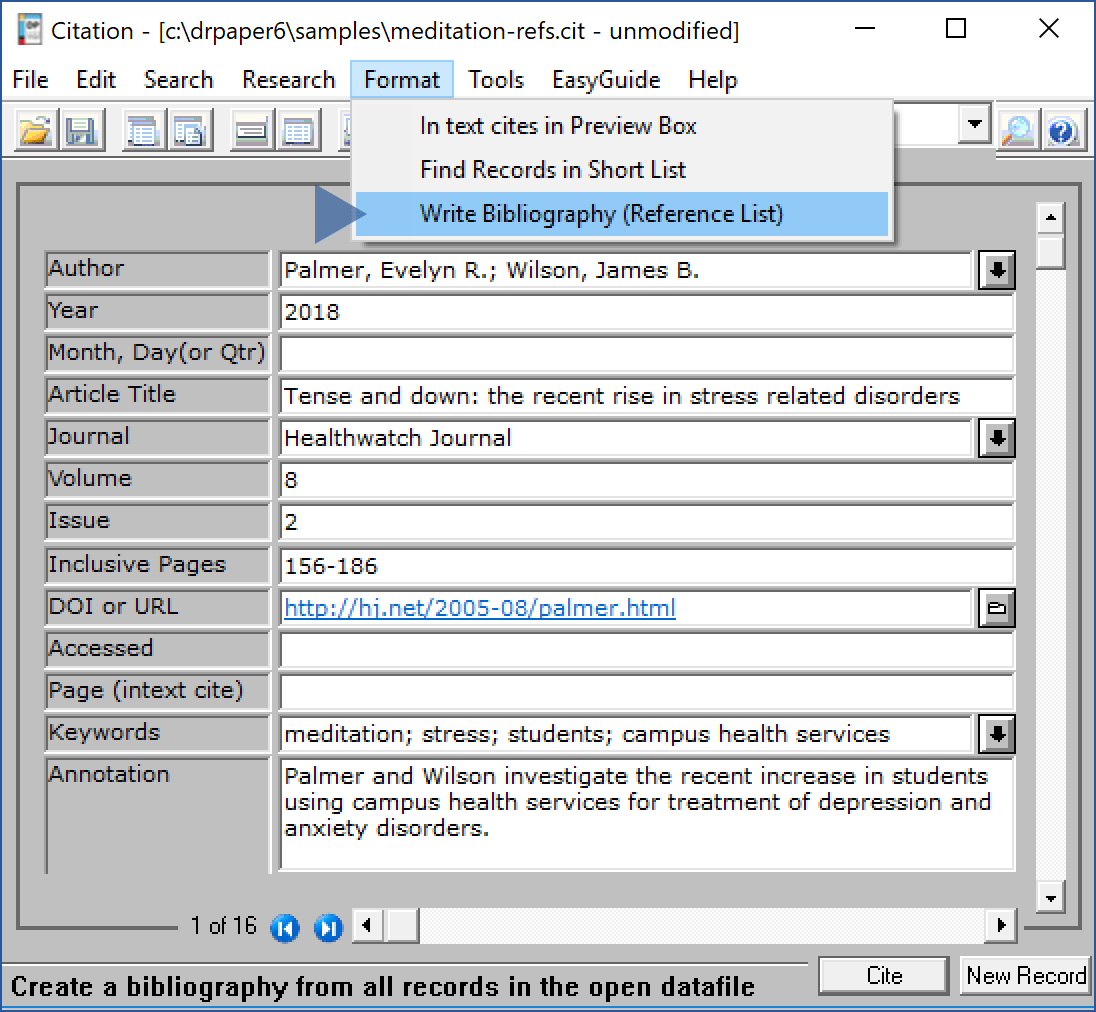Click the save floppy disk icon

(81, 131)
